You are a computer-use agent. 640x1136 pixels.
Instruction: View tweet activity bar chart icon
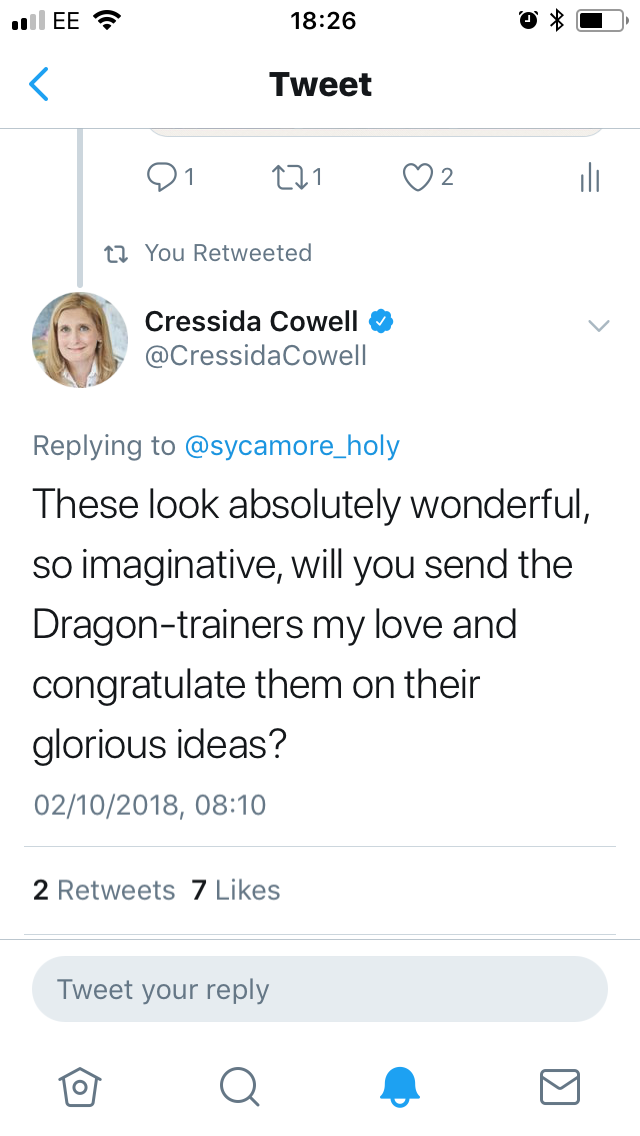point(590,178)
